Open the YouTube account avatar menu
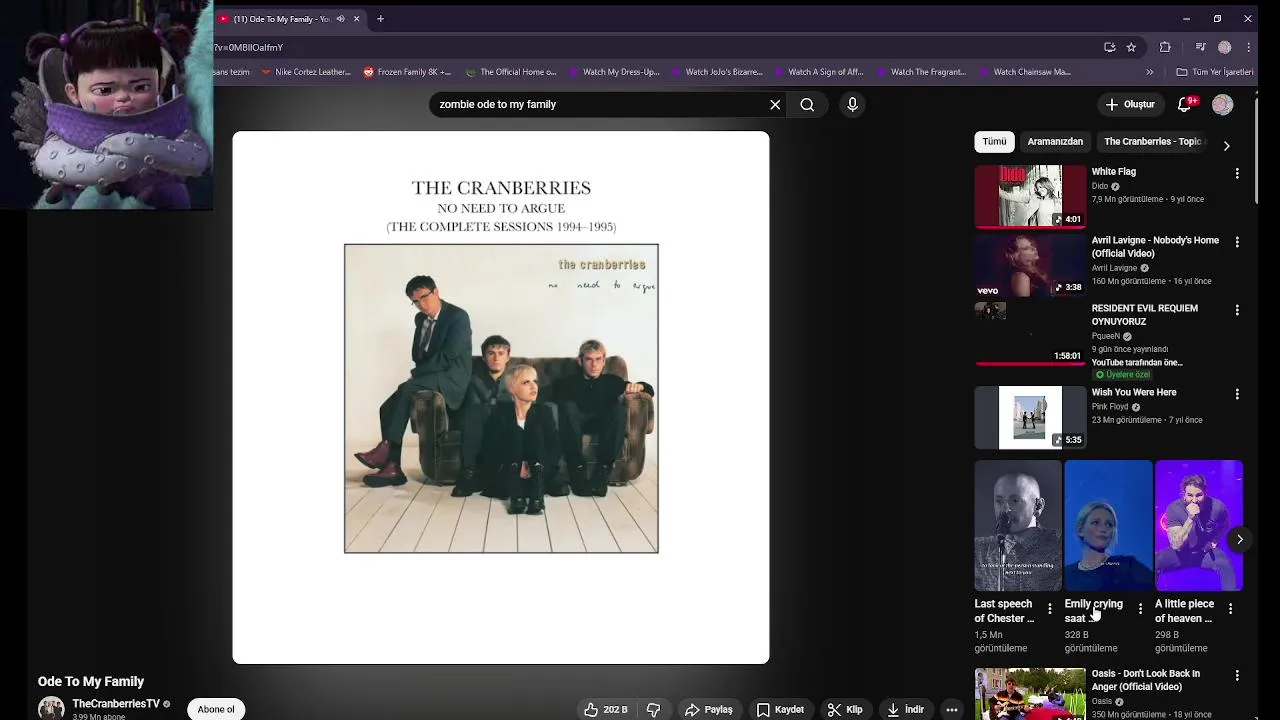 click(x=1222, y=104)
